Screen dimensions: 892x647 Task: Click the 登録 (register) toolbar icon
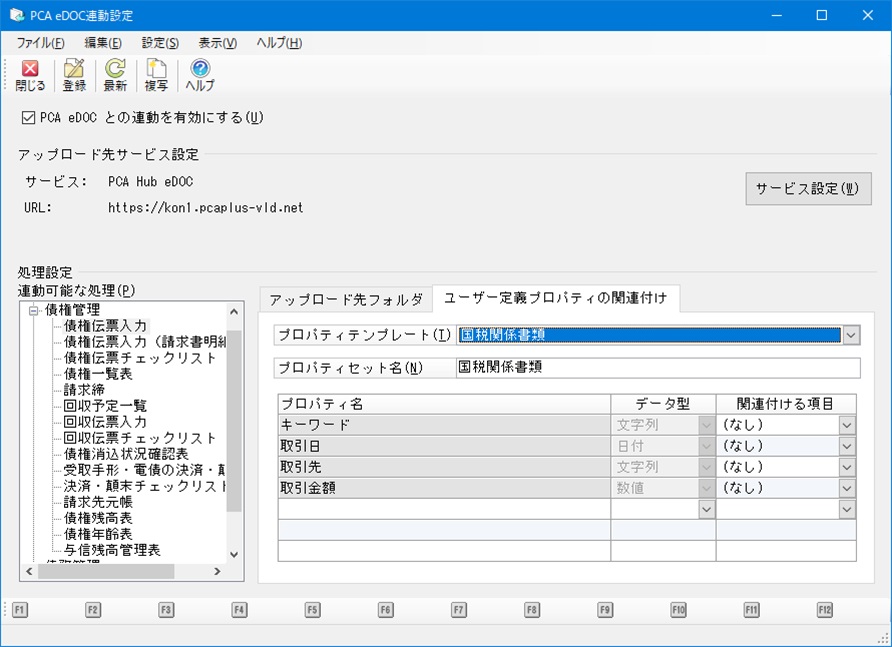(x=74, y=68)
